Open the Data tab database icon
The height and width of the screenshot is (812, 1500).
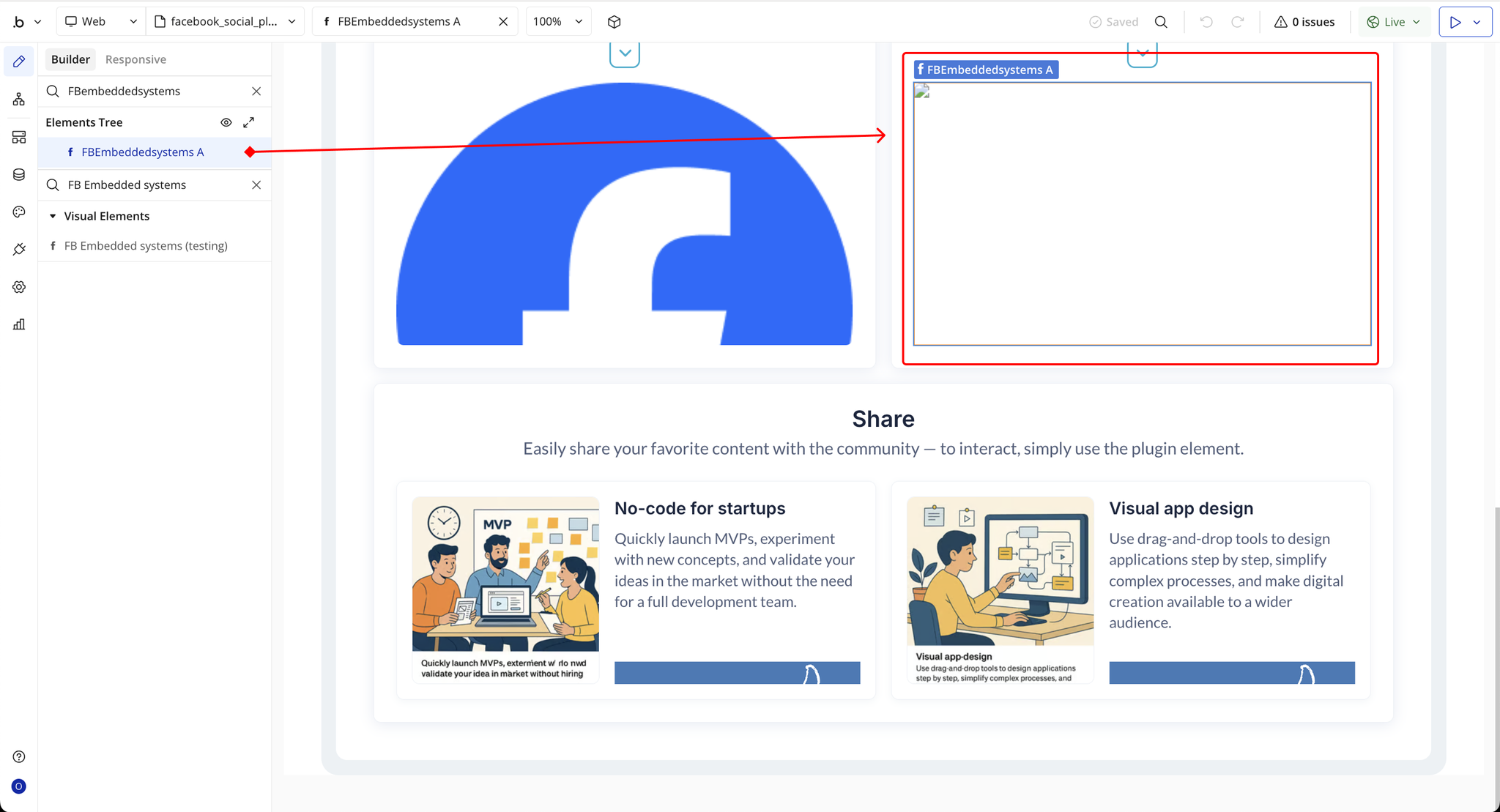pyautogui.click(x=19, y=174)
